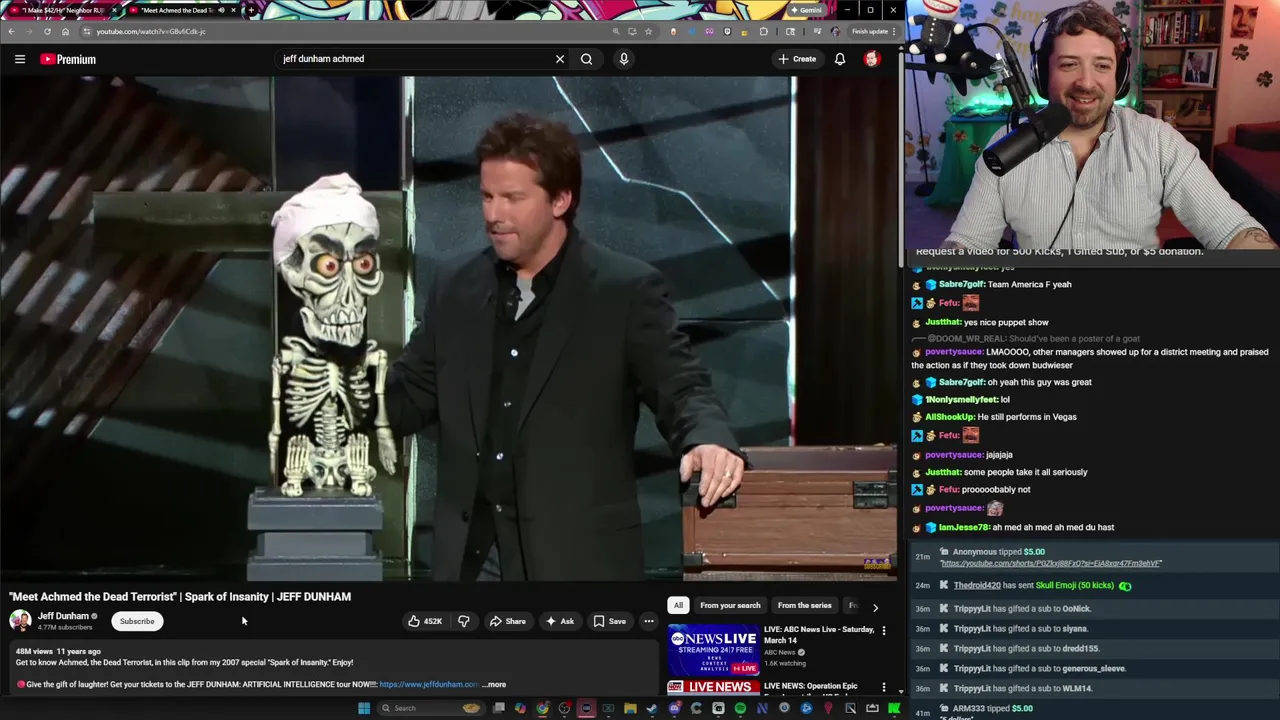Viewport: 1280px width, 720px height.
Task: Select the 'Meet Achmed the Dead' browser tab
Action: click(x=181, y=10)
